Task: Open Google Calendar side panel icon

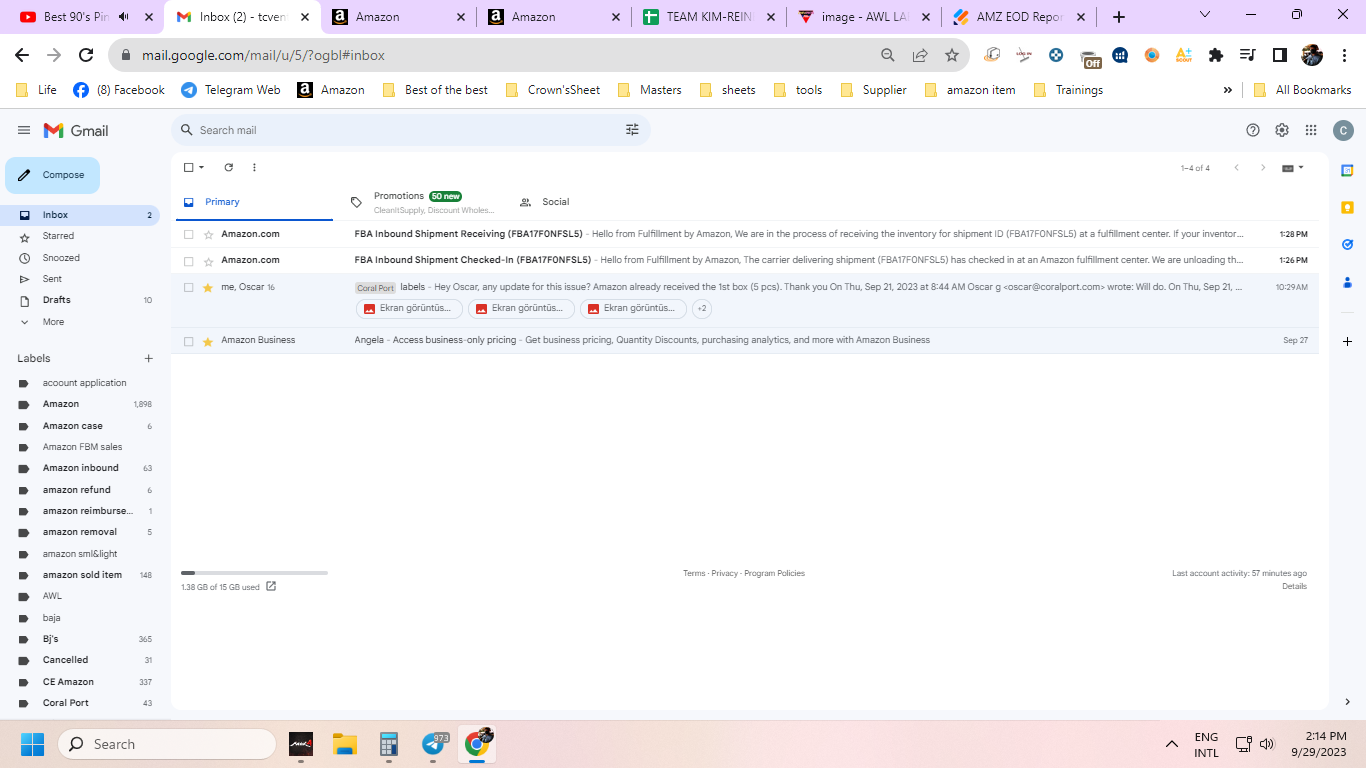Action: pos(1347,170)
